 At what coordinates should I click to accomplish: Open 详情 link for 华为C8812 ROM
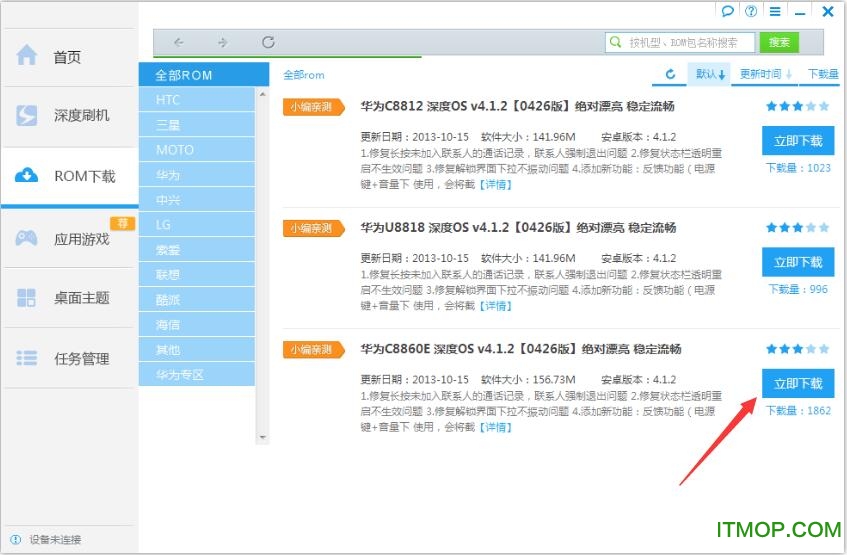pyautogui.click(x=495, y=185)
